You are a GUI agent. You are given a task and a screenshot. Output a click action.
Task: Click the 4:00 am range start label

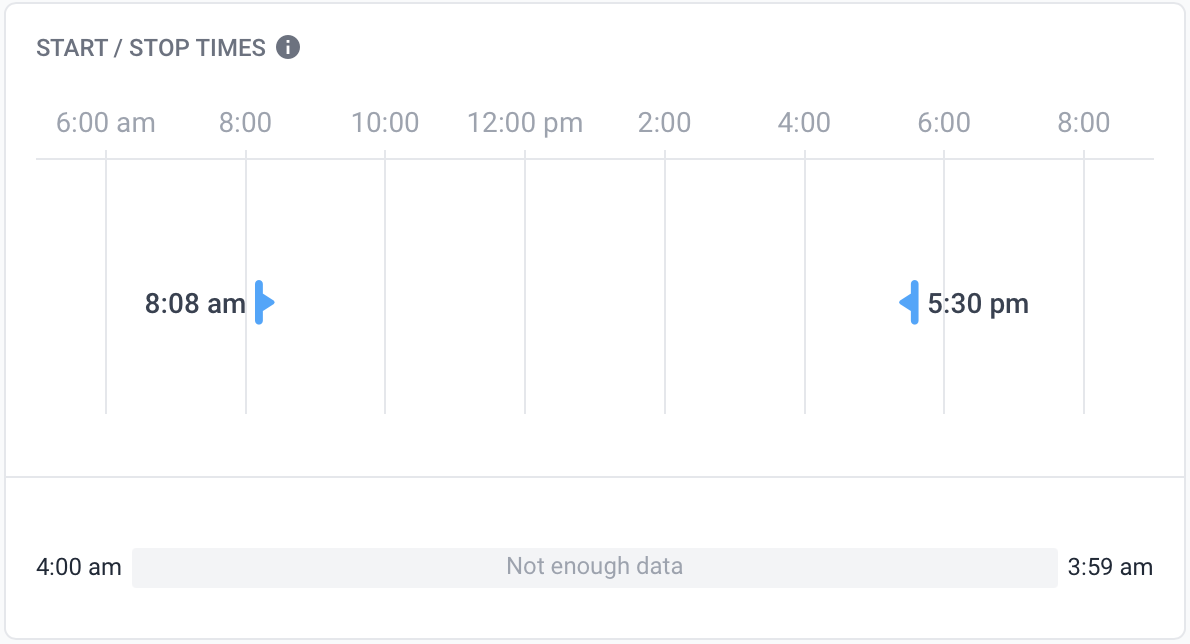(x=79, y=567)
